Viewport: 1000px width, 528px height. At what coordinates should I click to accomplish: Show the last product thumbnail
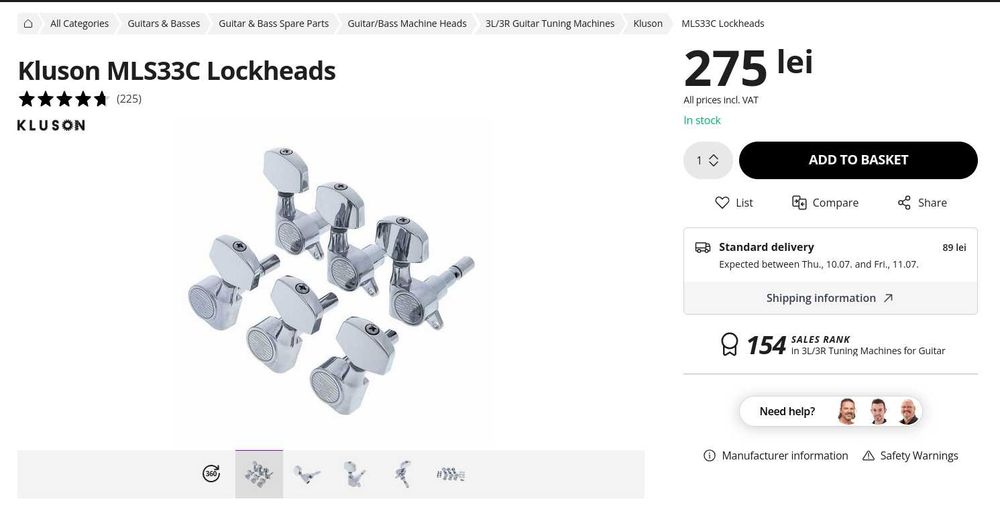[x=451, y=474]
